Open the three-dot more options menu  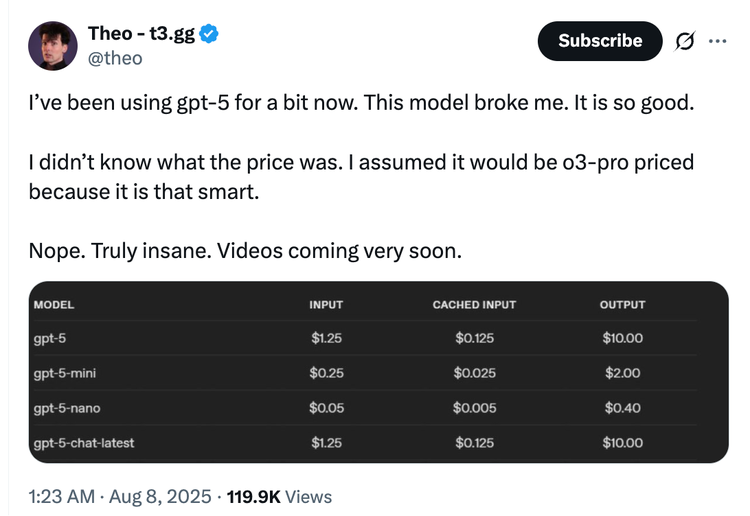(x=717, y=41)
